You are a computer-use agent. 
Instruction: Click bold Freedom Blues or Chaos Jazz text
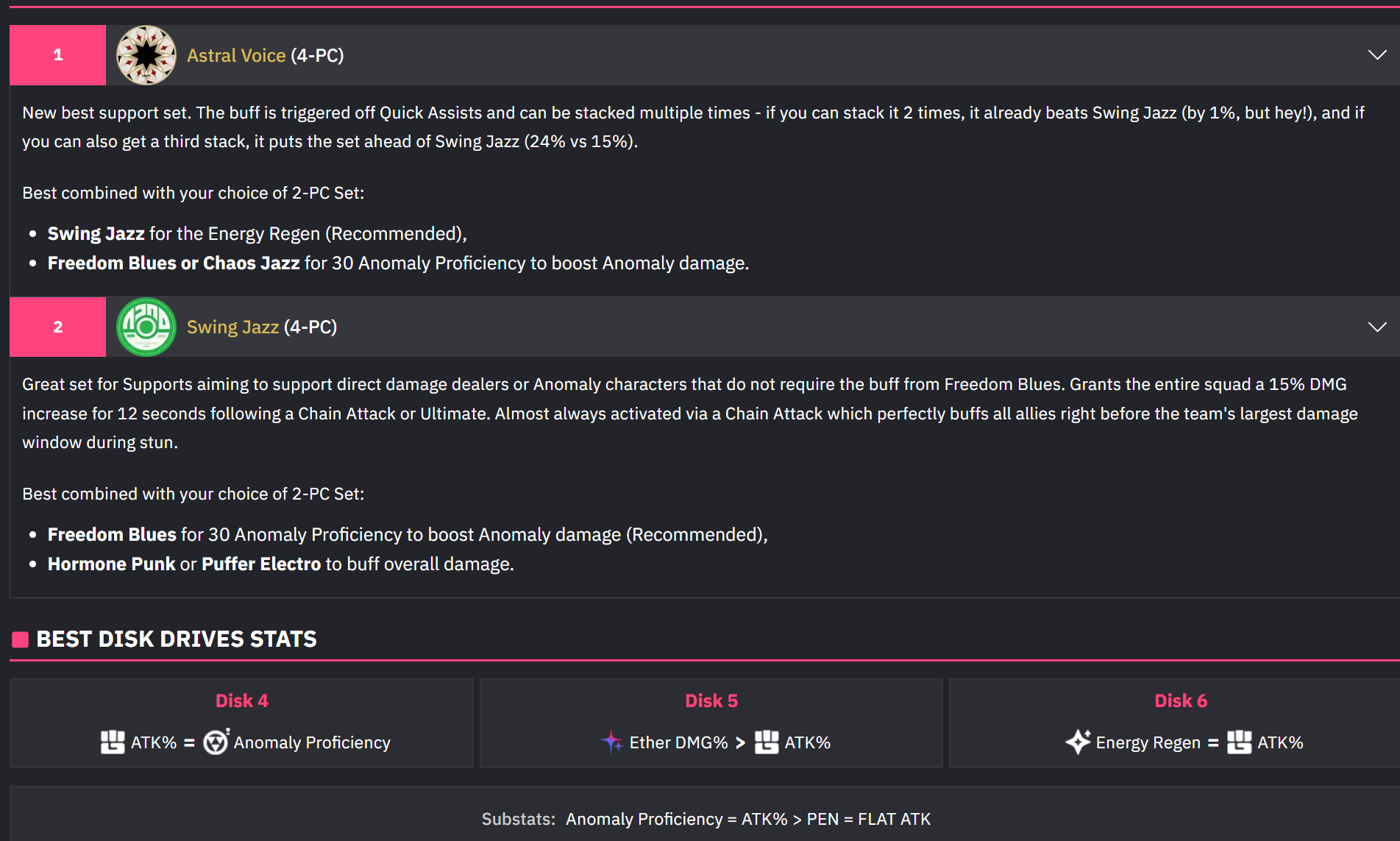pyautogui.click(x=174, y=263)
